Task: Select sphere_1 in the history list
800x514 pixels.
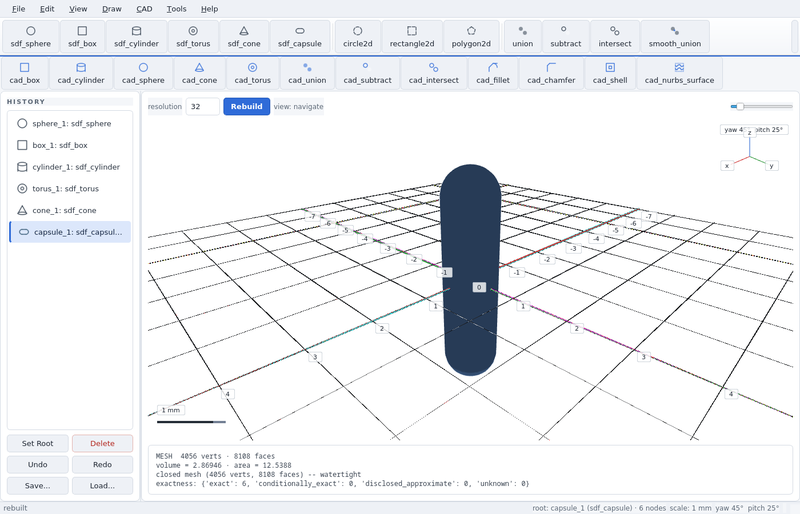Action: coord(70,124)
